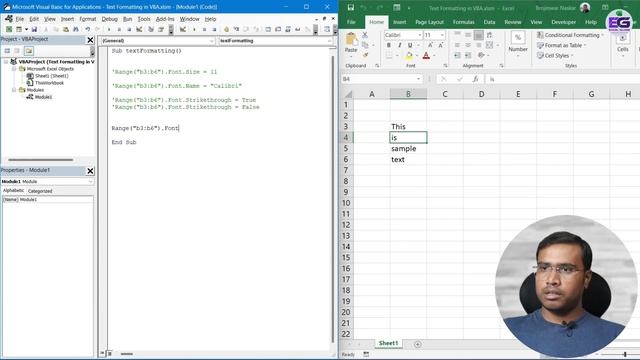Open the (General) object dropdown in code window
This screenshot has height=360, width=640.
211,41
